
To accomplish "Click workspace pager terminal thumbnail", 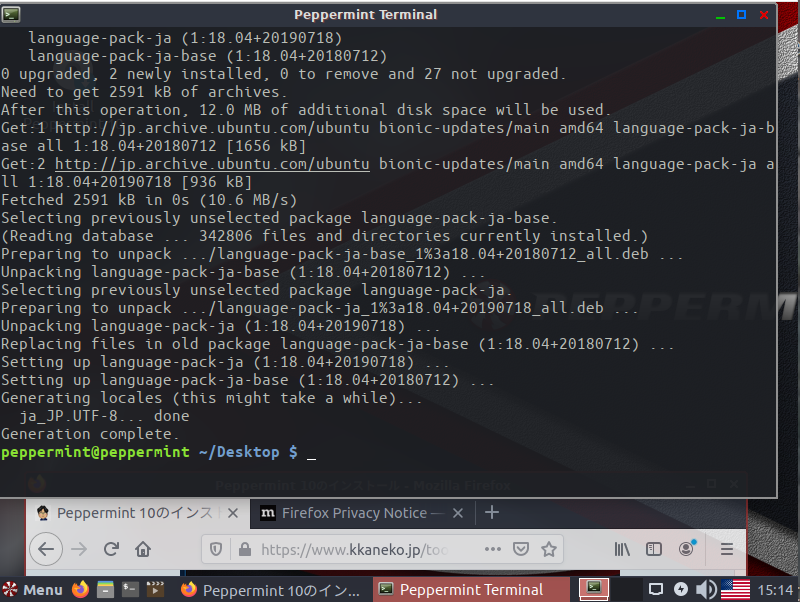I will point(594,589).
